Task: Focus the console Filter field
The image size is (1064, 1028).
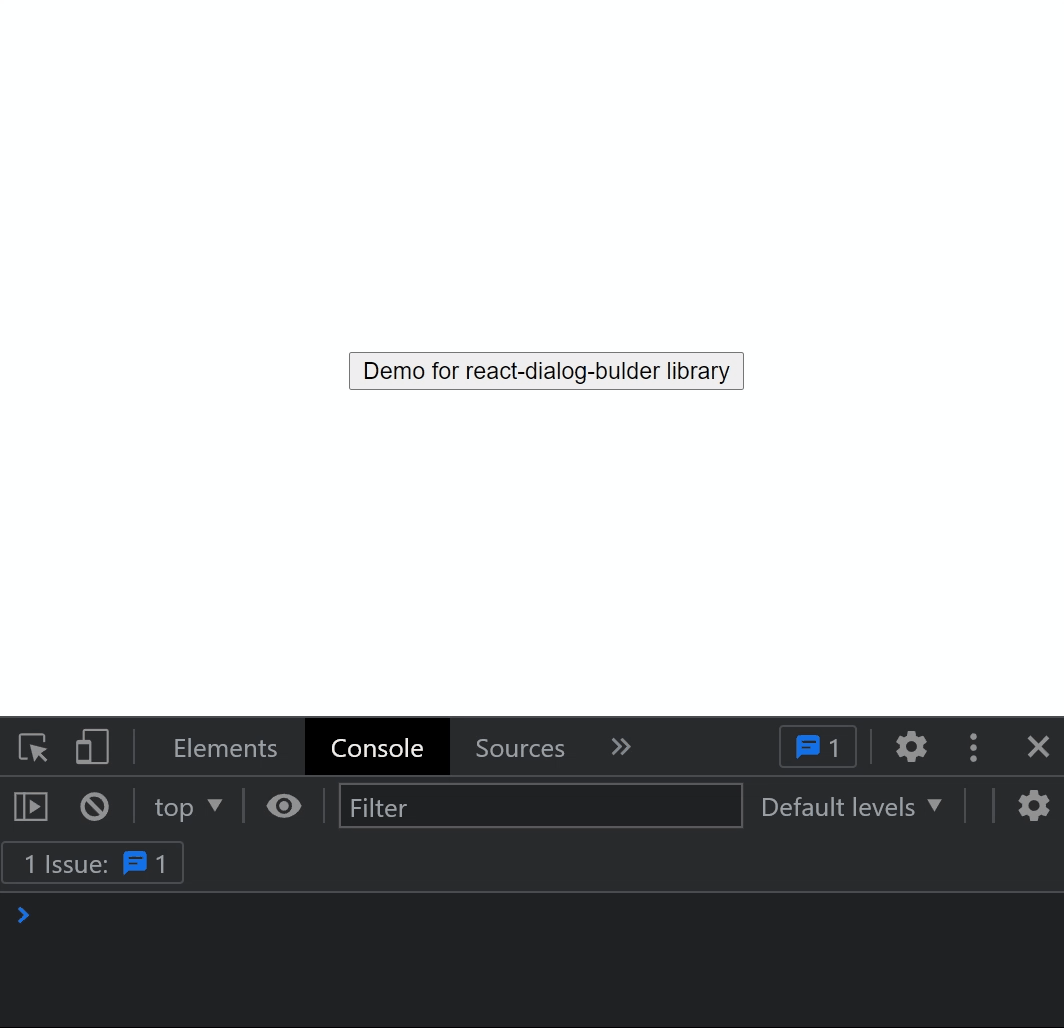Action: [541, 806]
